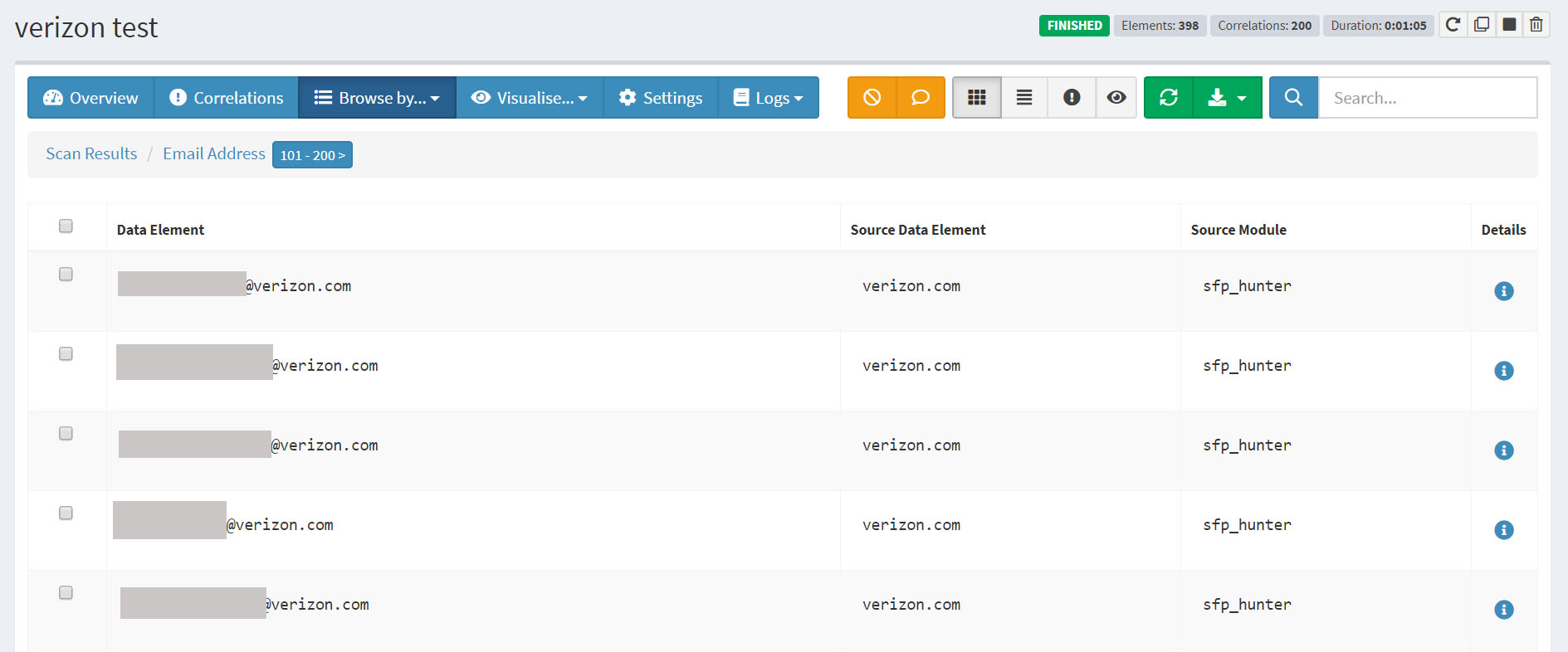Open details info icon for fourth row
This screenshot has height=652, width=1568.
click(x=1503, y=530)
